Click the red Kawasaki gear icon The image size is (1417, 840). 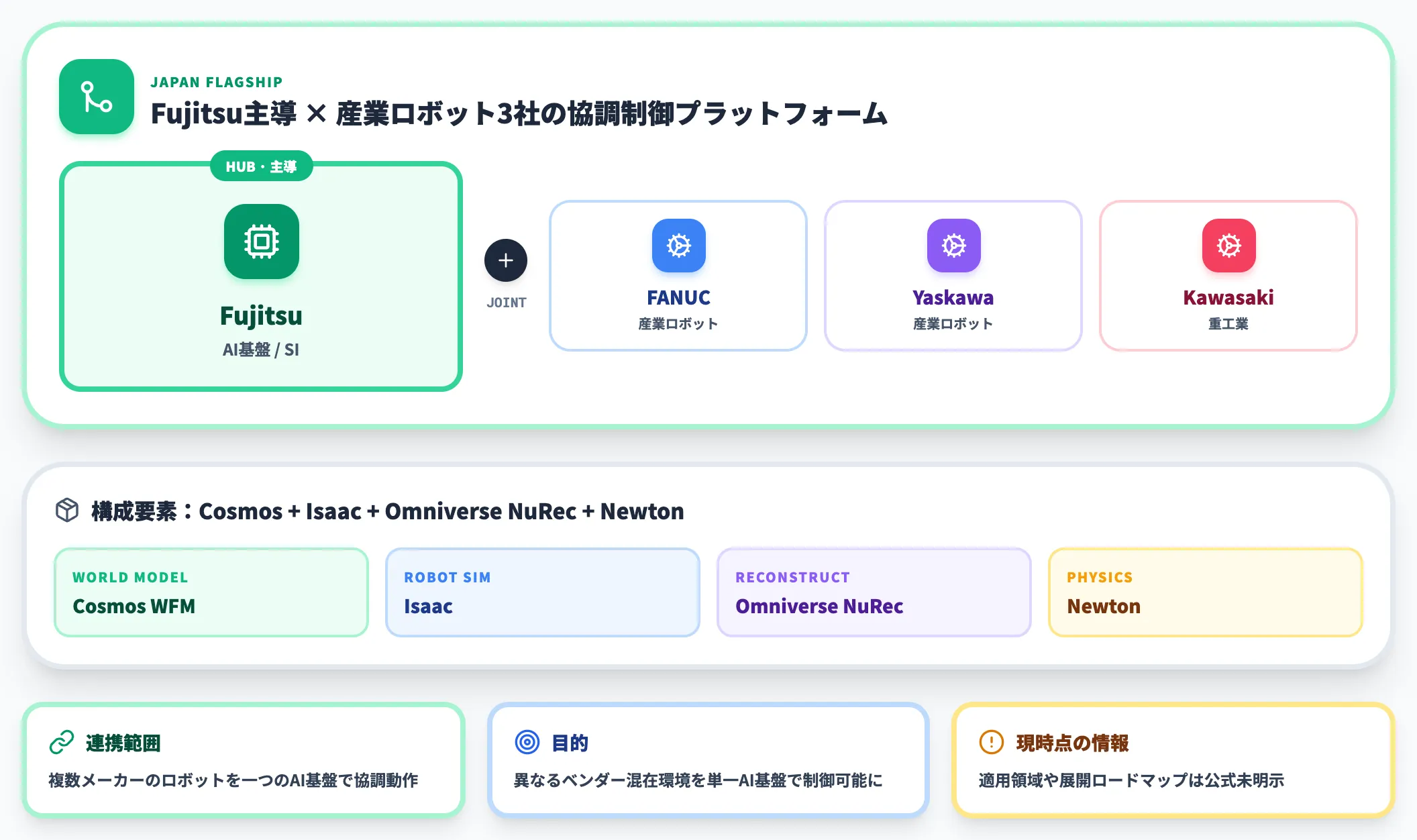click(1229, 246)
